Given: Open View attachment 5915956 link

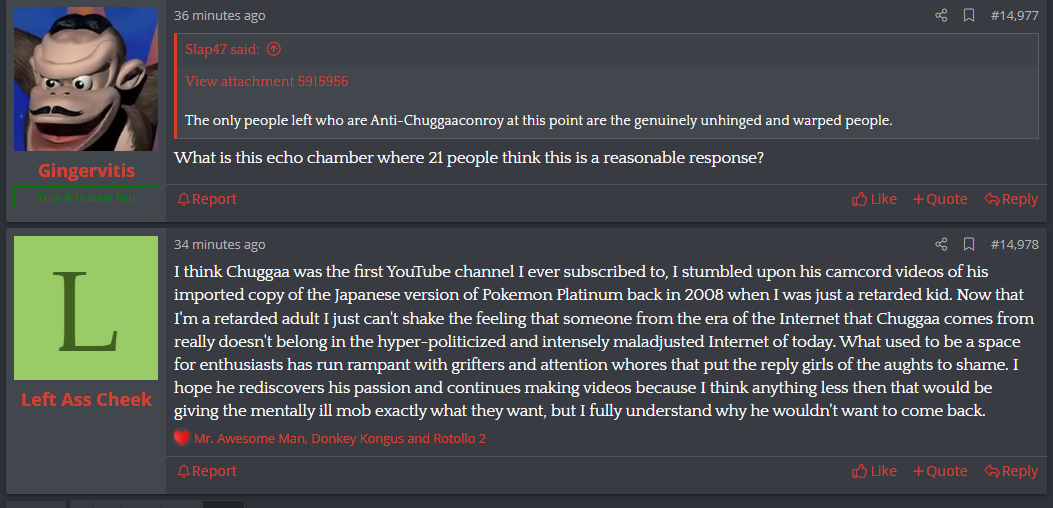Looking at the screenshot, I should [267, 81].
